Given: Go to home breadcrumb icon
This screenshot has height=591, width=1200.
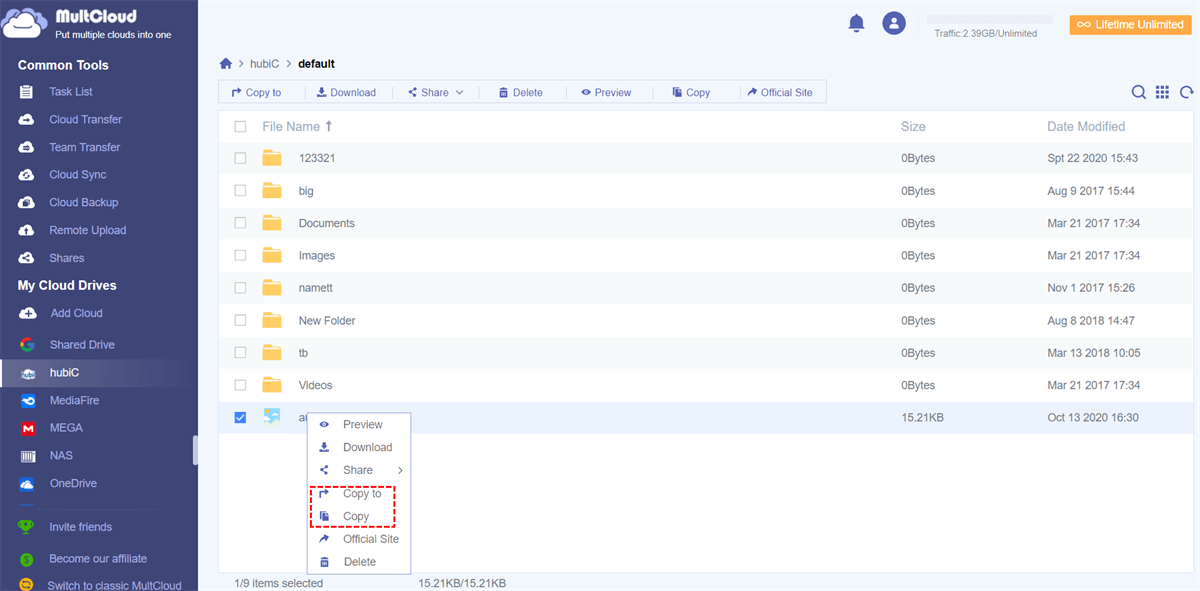Looking at the screenshot, I should 226,63.
